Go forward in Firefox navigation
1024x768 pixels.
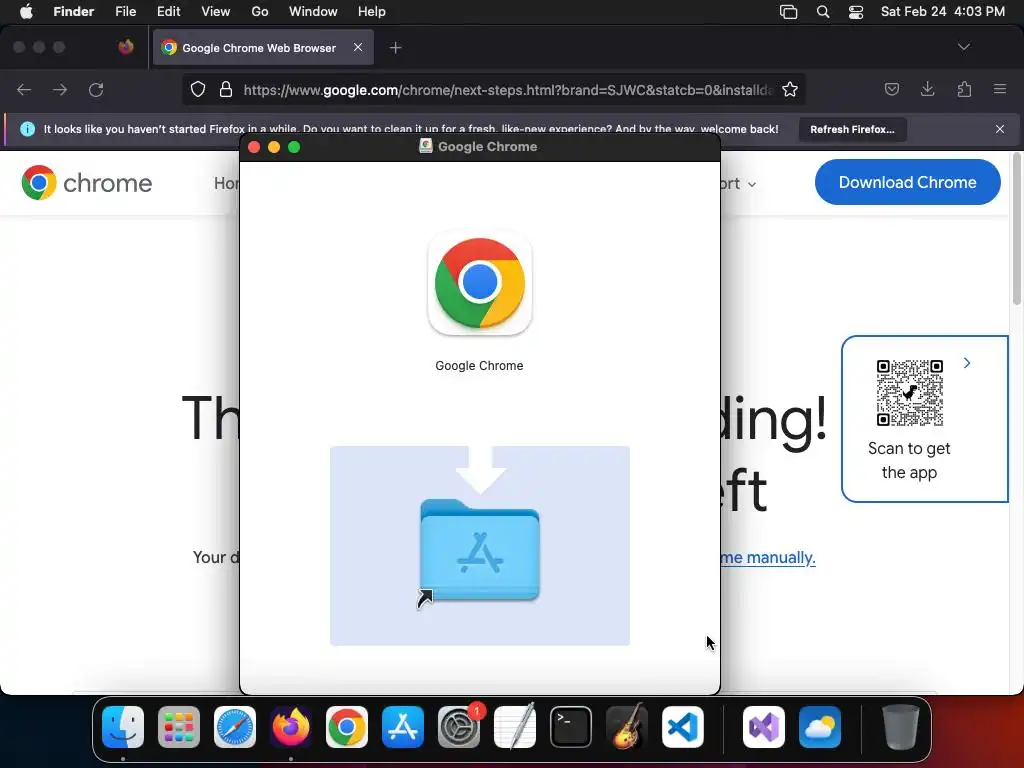60,89
